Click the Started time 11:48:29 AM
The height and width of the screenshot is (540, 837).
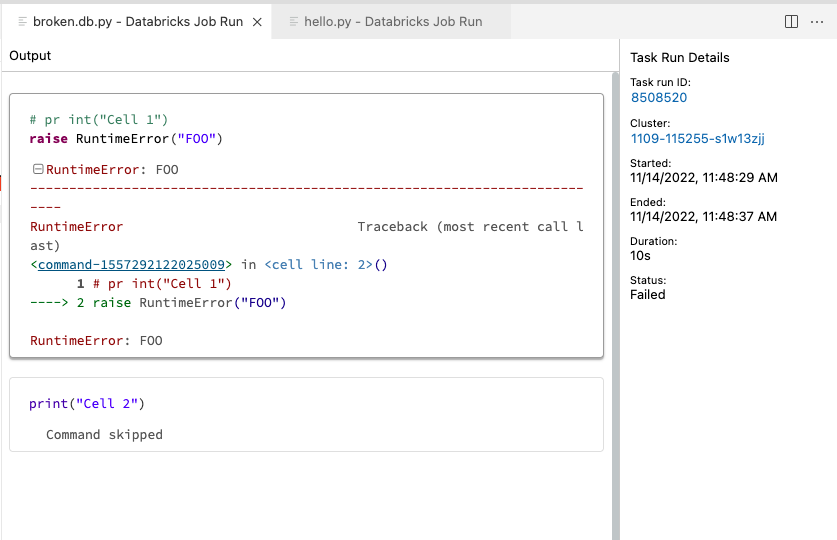(704, 178)
